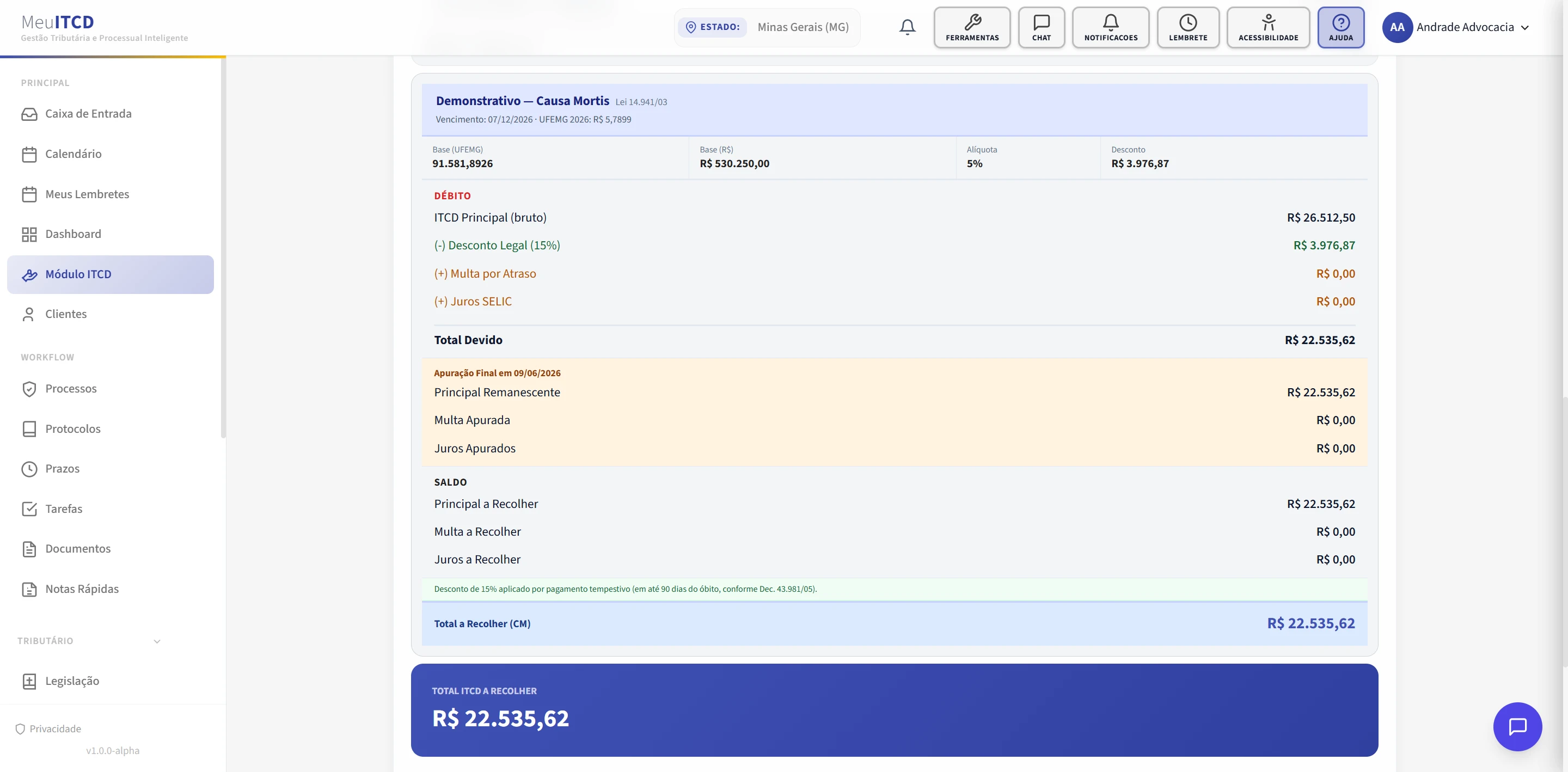
Task: Open Meus Lembretes in the sidebar
Action: [x=110, y=195]
